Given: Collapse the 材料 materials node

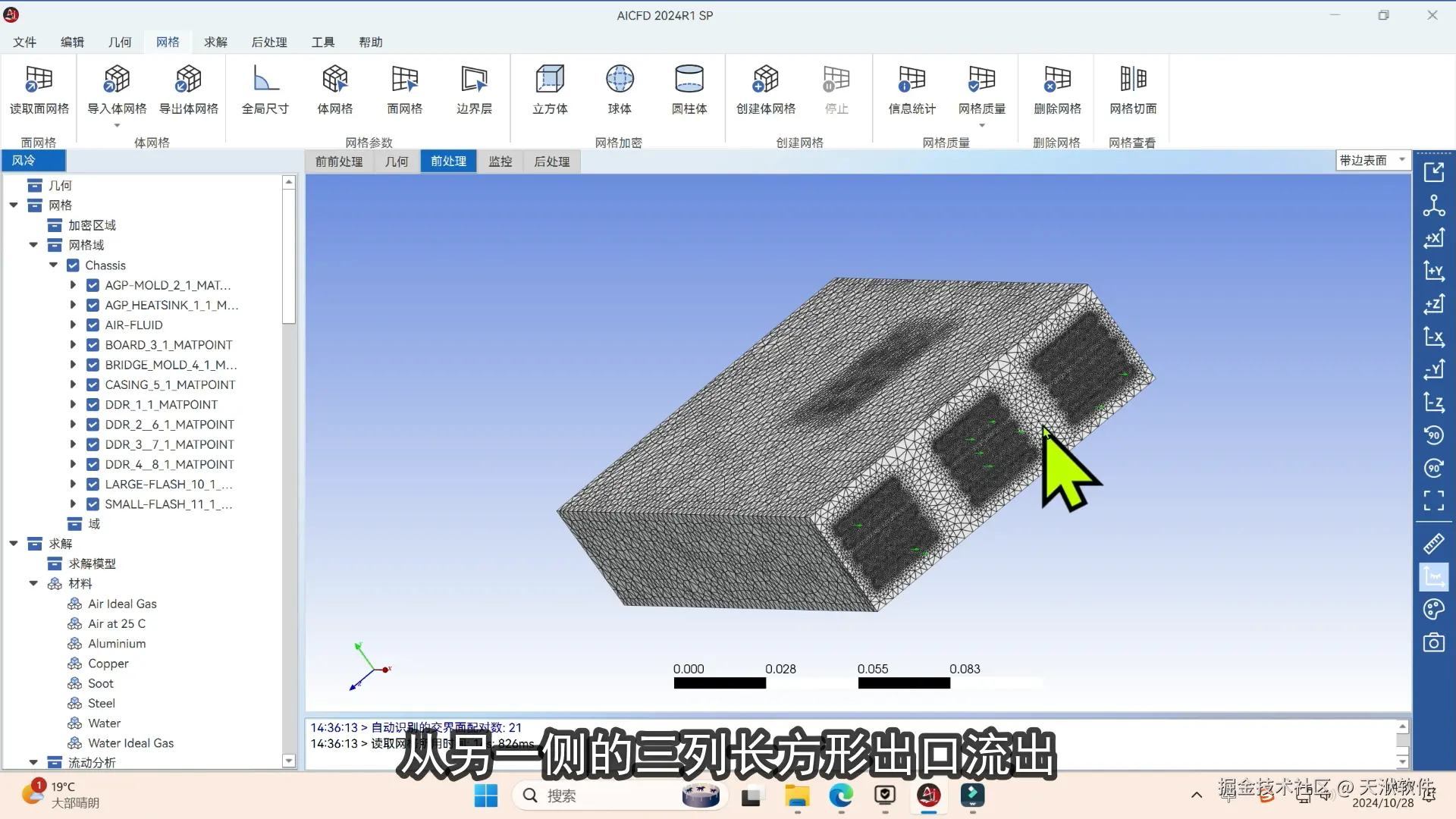Looking at the screenshot, I should (x=33, y=583).
